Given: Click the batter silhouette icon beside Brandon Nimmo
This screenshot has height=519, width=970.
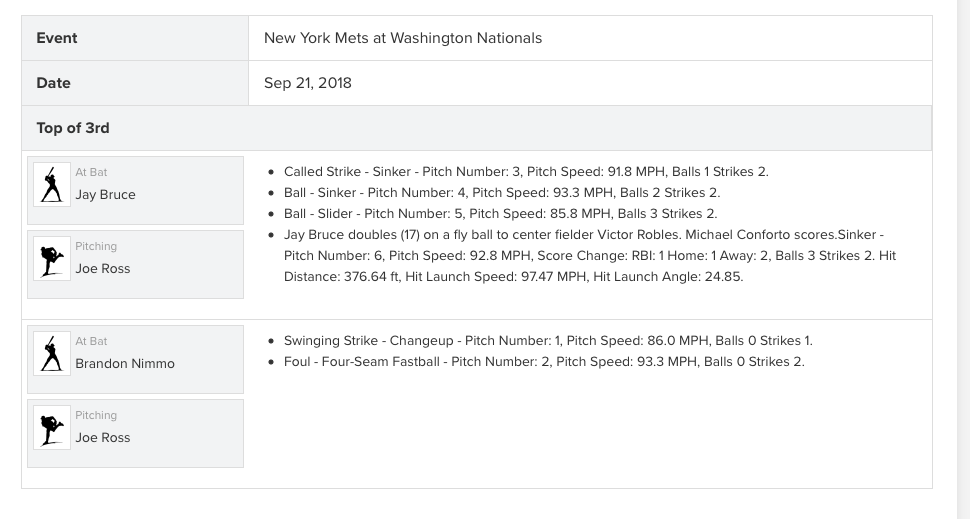Looking at the screenshot, I should [x=52, y=354].
